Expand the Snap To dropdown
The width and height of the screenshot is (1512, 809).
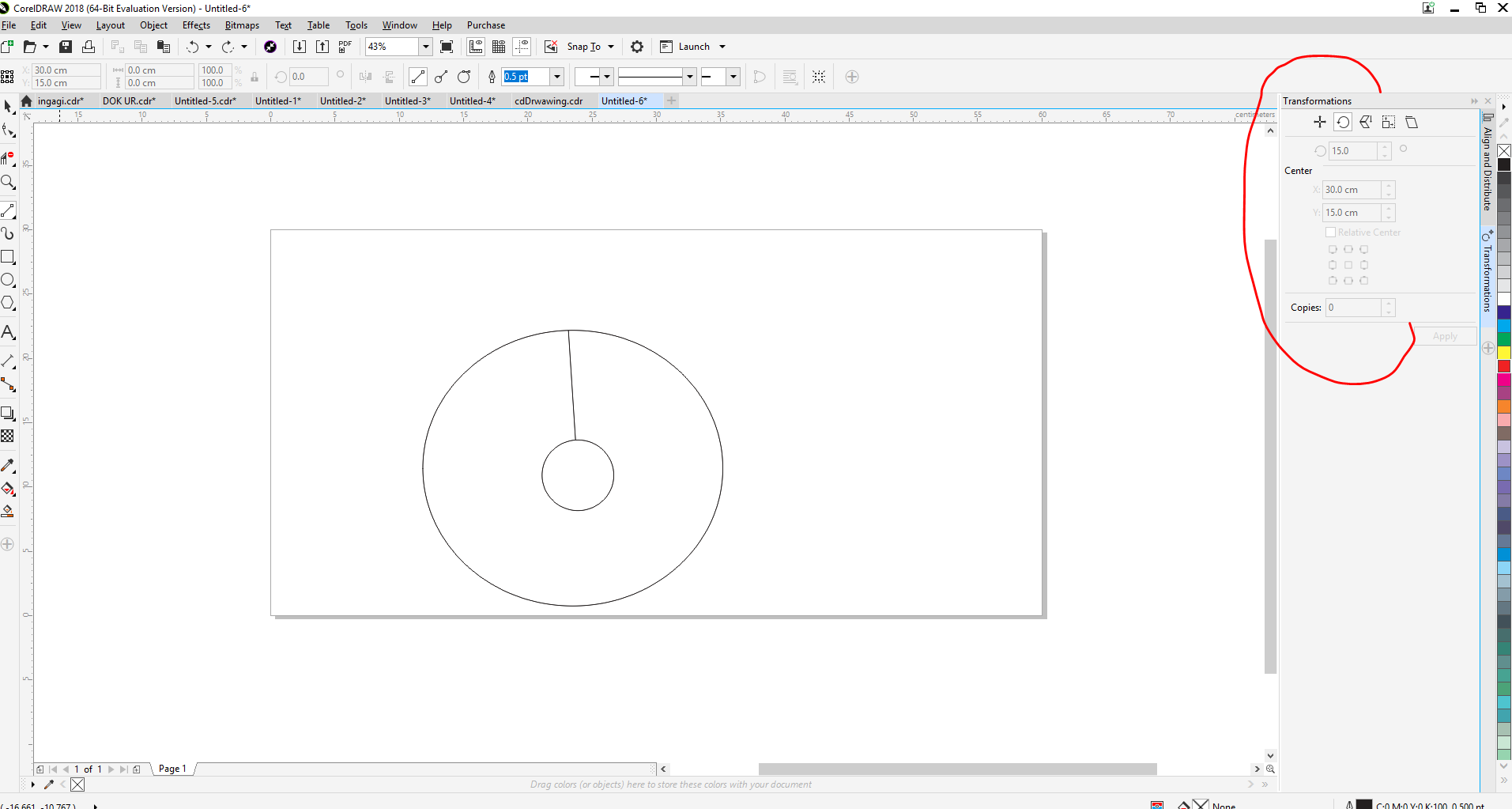pyautogui.click(x=611, y=47)
